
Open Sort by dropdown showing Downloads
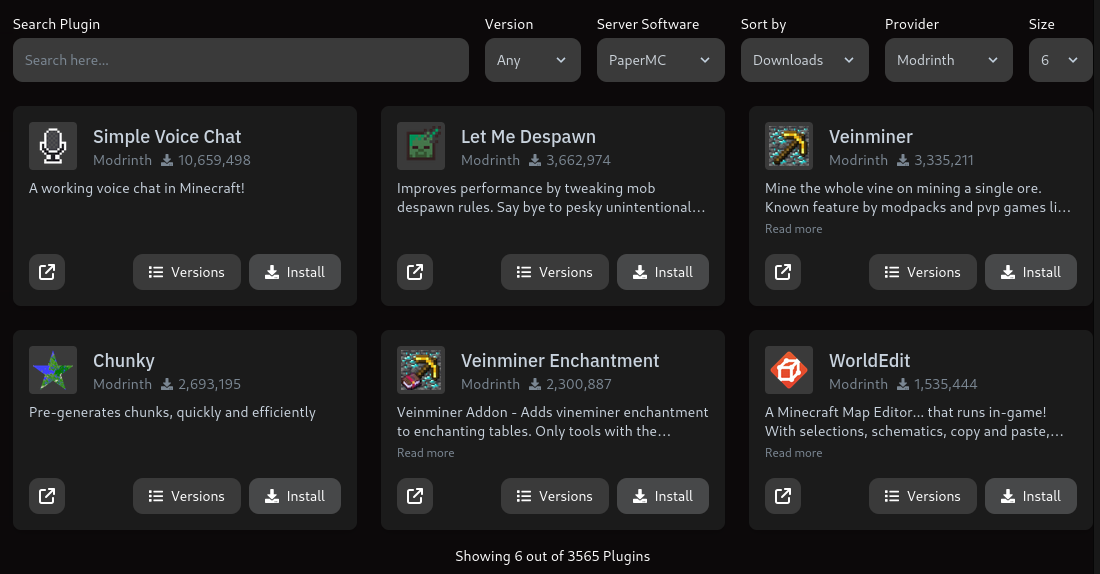[805, 60]
